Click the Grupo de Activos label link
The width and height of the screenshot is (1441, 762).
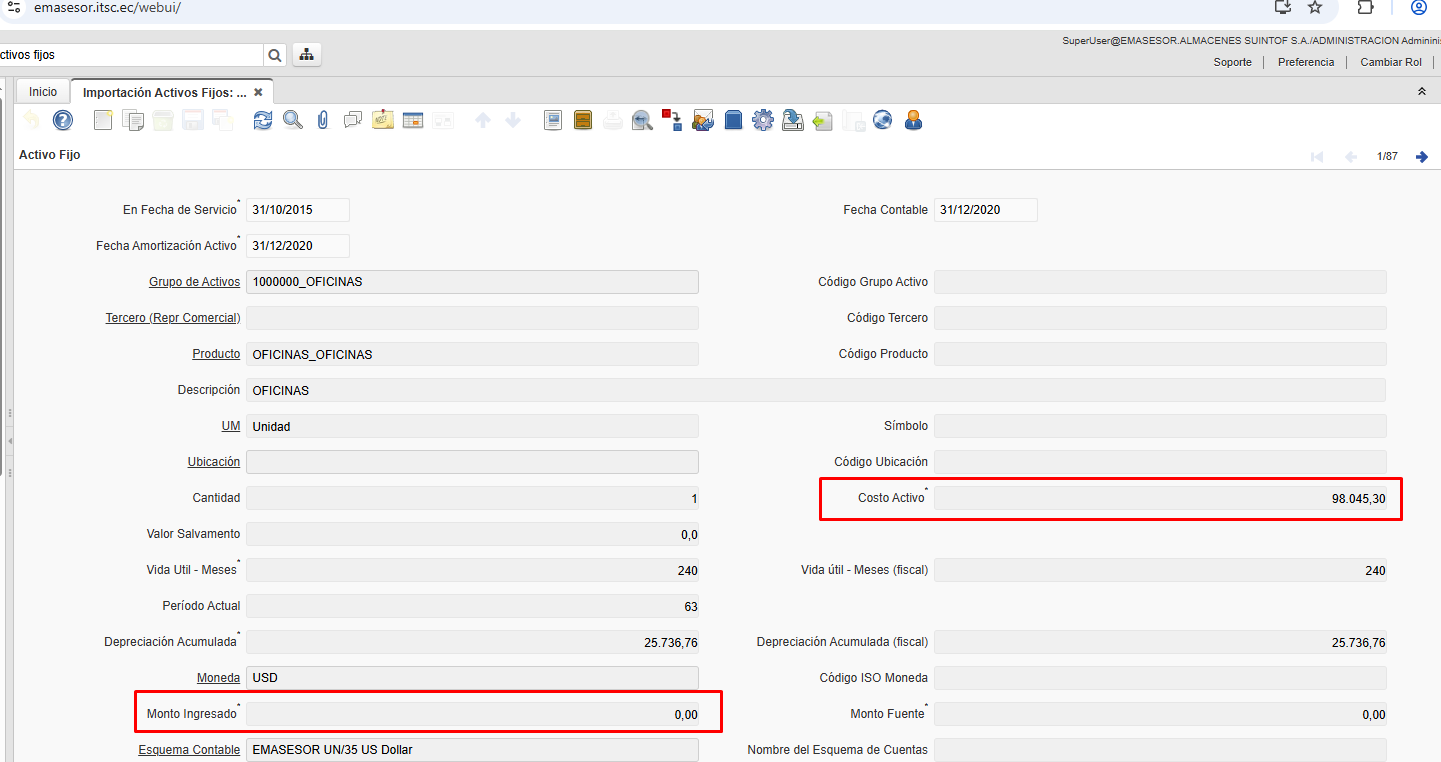coord(194,282)
